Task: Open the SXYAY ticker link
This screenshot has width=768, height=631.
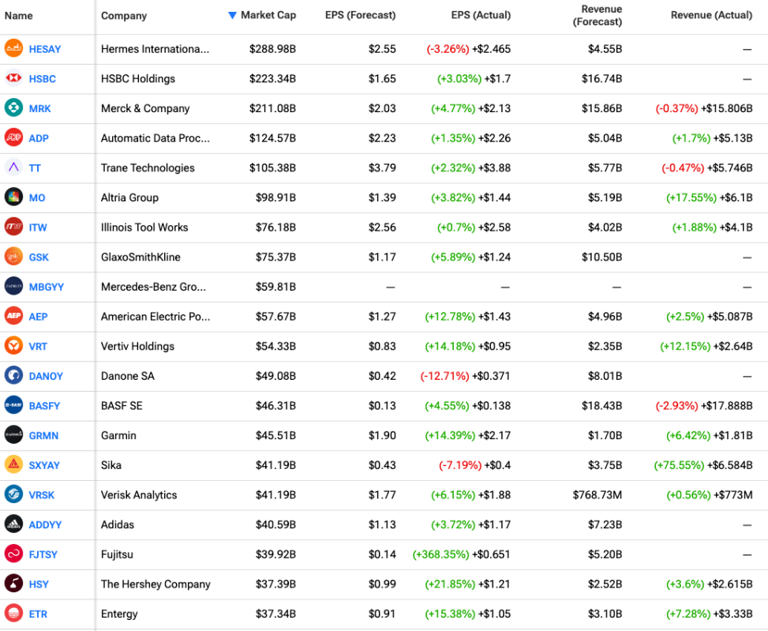Action: [x=44, y=465]
